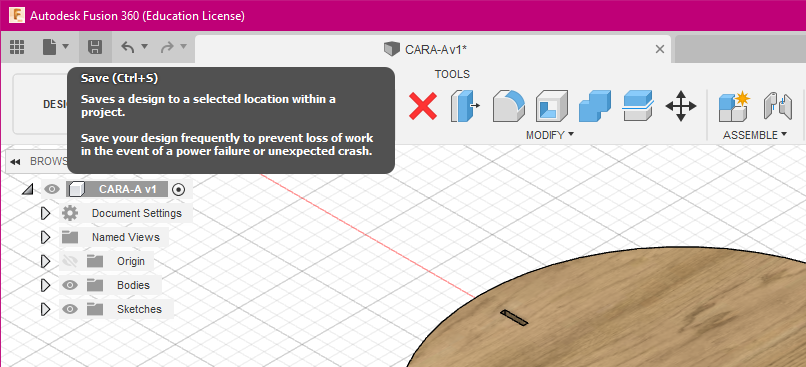Open the TOOLS ribbon tab

click(x=452, y=75)
